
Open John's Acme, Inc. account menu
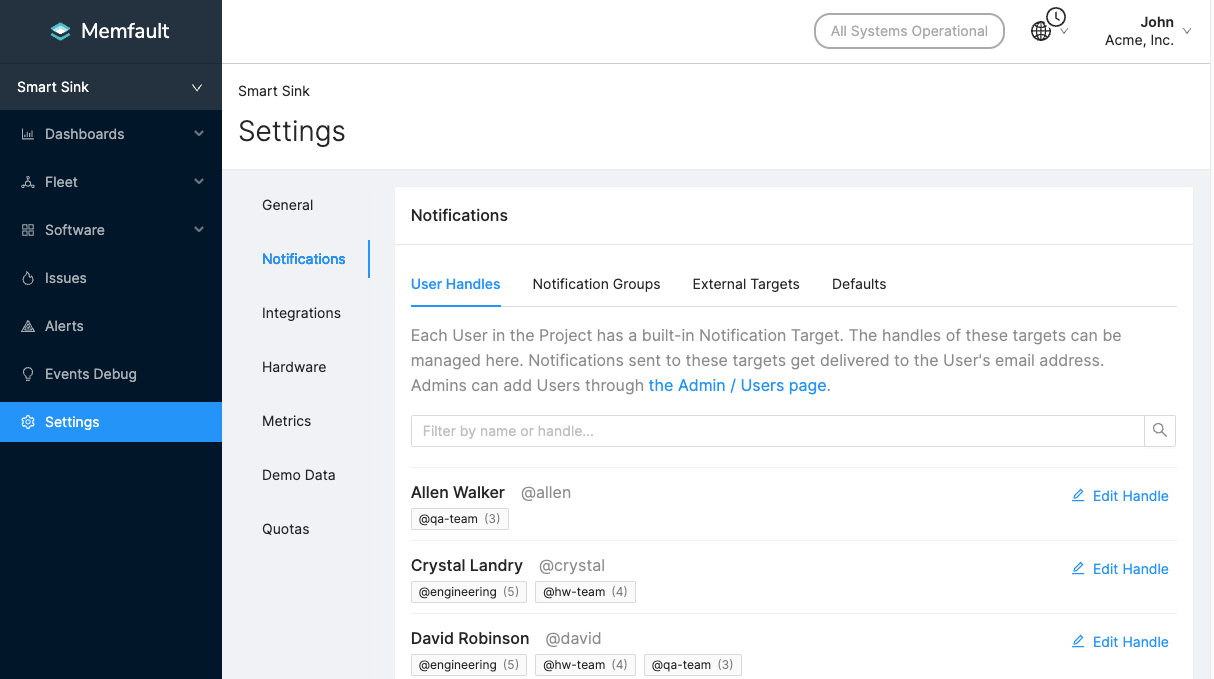click(x=1146, y=31)
